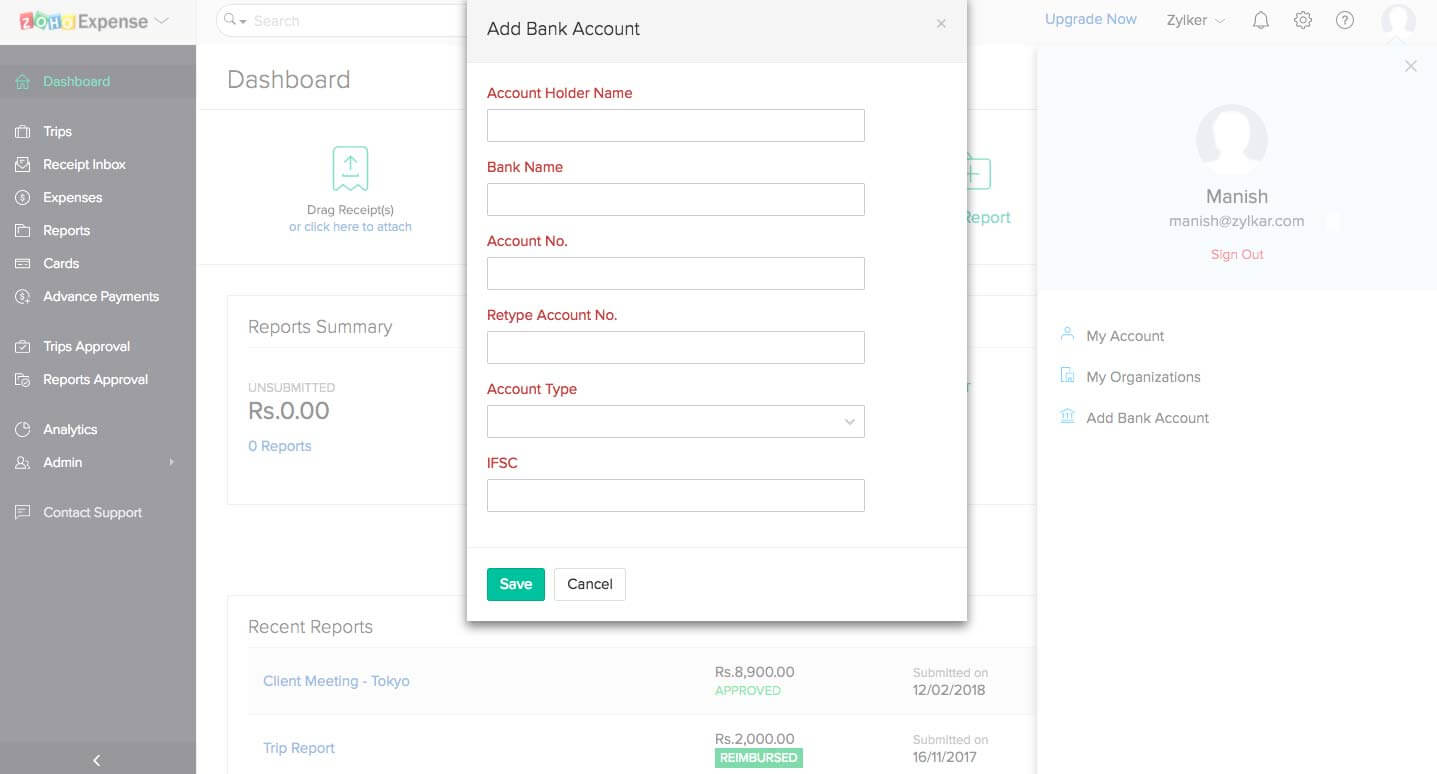Open the Expenses section
Viewport: 1437px width, 774px height.
tap(70, 197)
